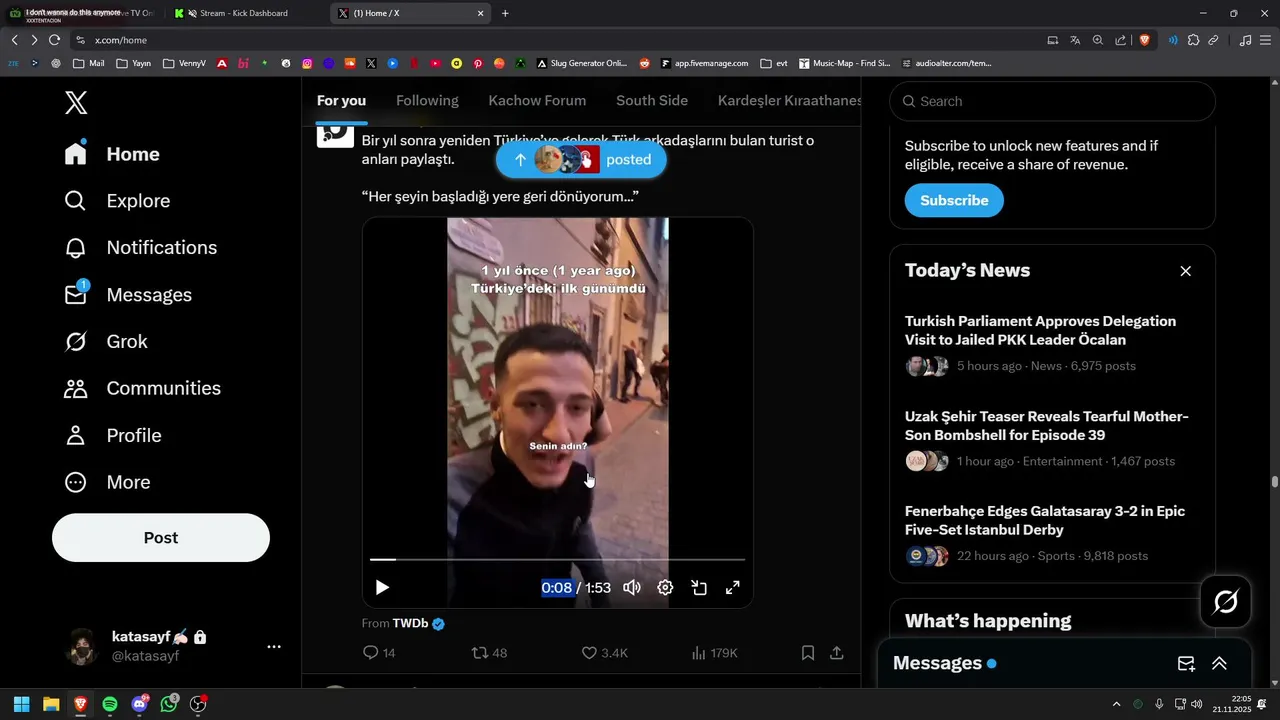The image size is (1280, 720).
Task: Open Spotify from the taskbar
Action: pos(110,704)
